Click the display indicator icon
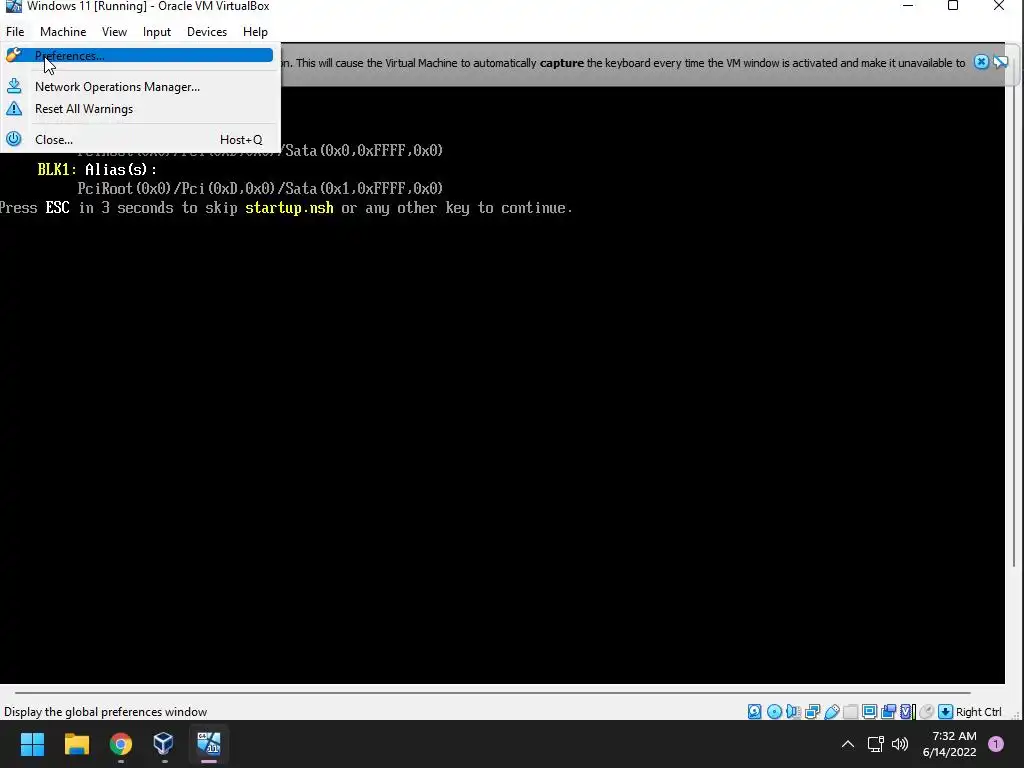 [869, 712]
